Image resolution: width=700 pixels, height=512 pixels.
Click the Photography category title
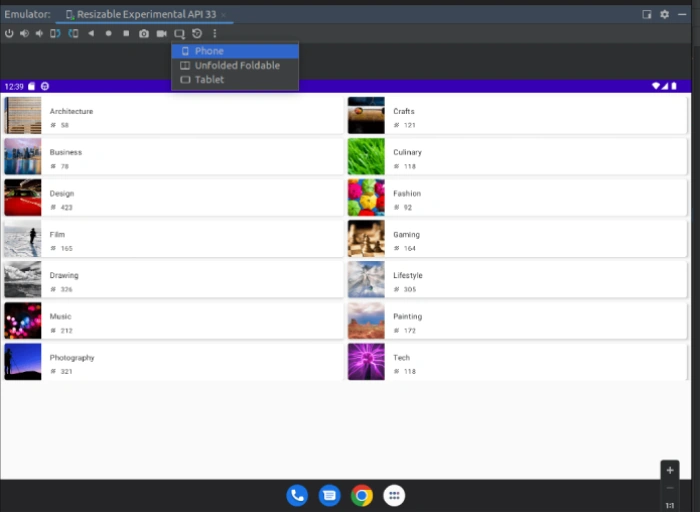[72, 358]
